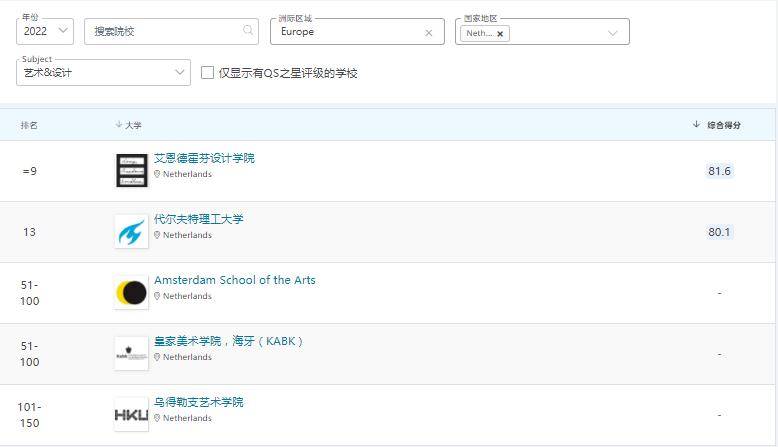This screenshot has height=447, width=778.
Task: Toggle the QS stars rated schools checkbox
Action: 207,72
